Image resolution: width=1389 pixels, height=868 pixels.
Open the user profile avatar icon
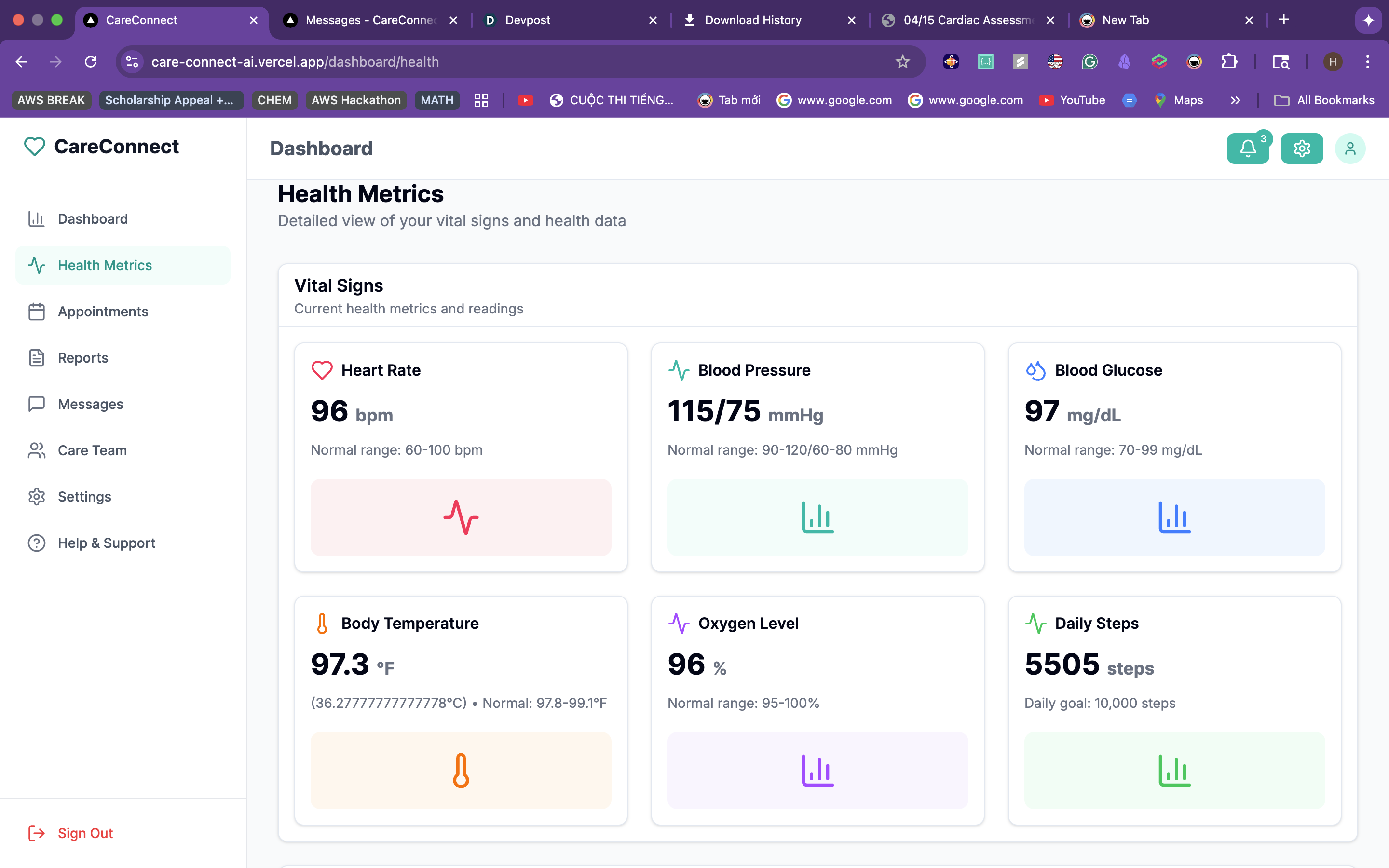click(x=1349, y=149)
